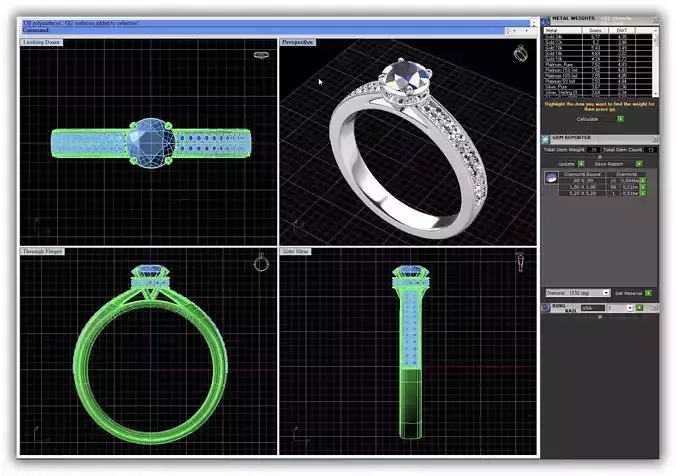The height and width of the screenshot is (476, 676).
Task: Click the DWT column header
Action: (622, 31)
